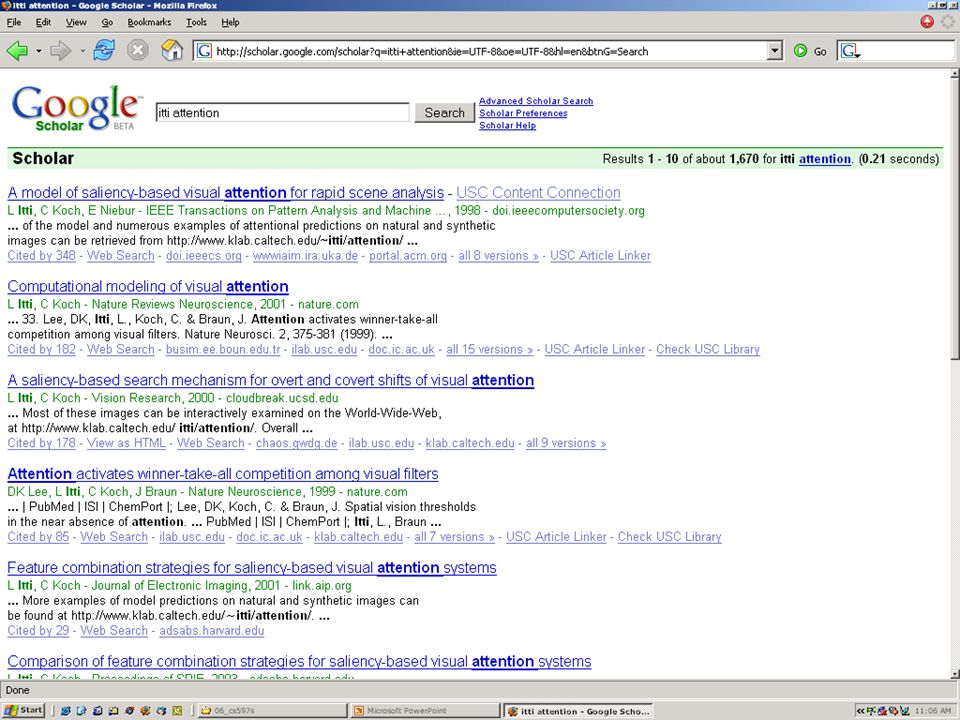The height and width of the screenshot is (720, 960).
Task: Open the File menu
Action: [x=13, y=22]
